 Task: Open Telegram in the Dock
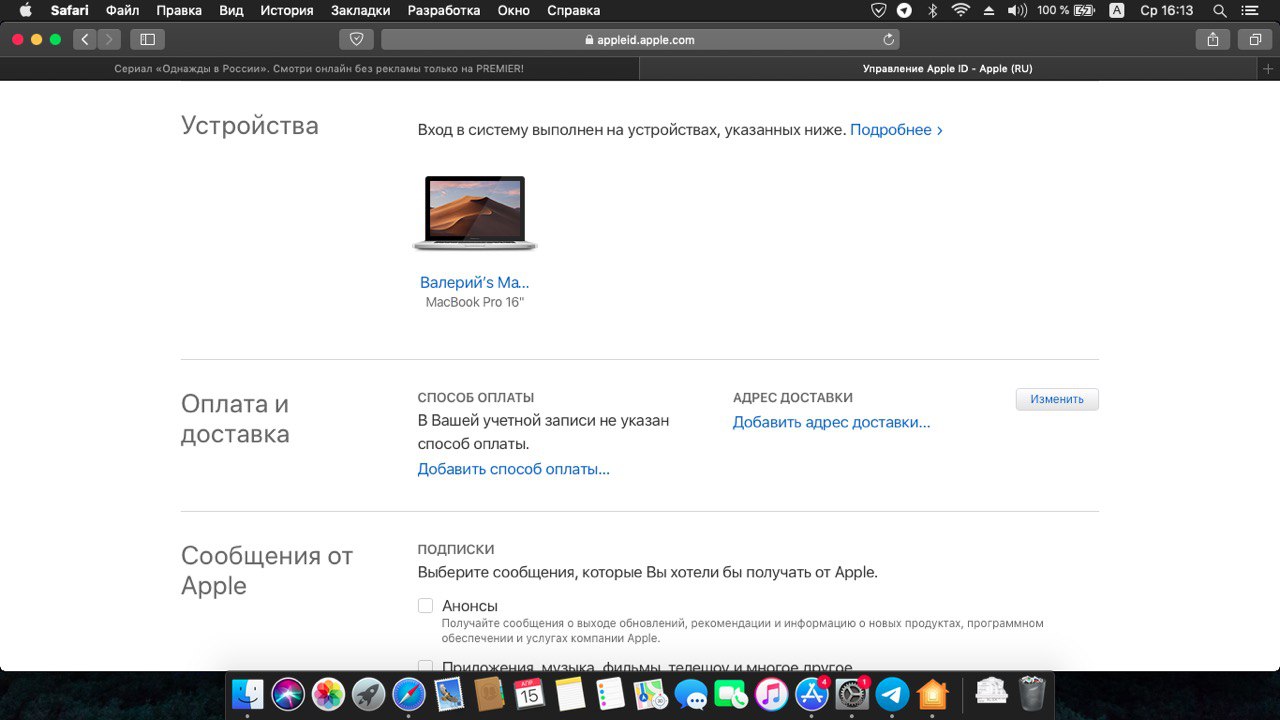tap(892, 693)
